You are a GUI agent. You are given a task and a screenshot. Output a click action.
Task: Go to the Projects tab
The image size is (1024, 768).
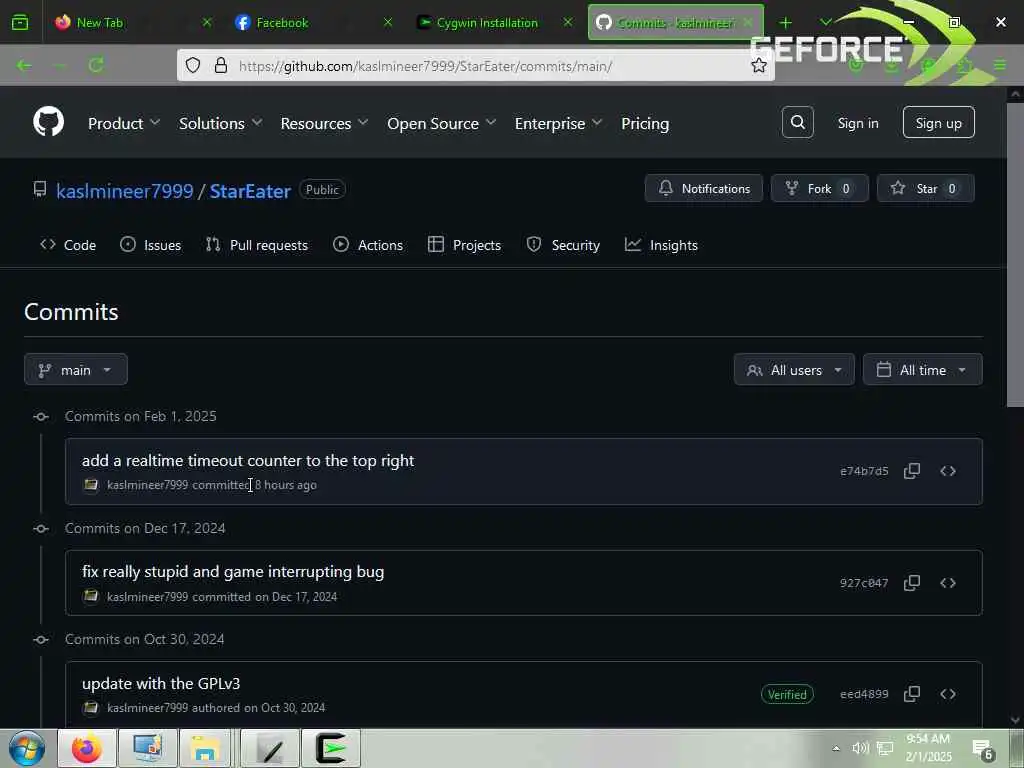464,245
